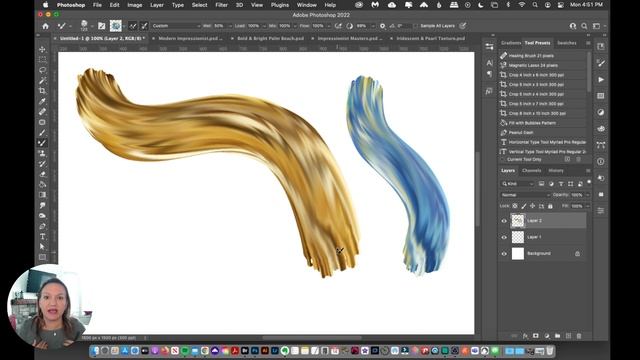
Task: Select the Eraser tool
Action: click(42, 174)
